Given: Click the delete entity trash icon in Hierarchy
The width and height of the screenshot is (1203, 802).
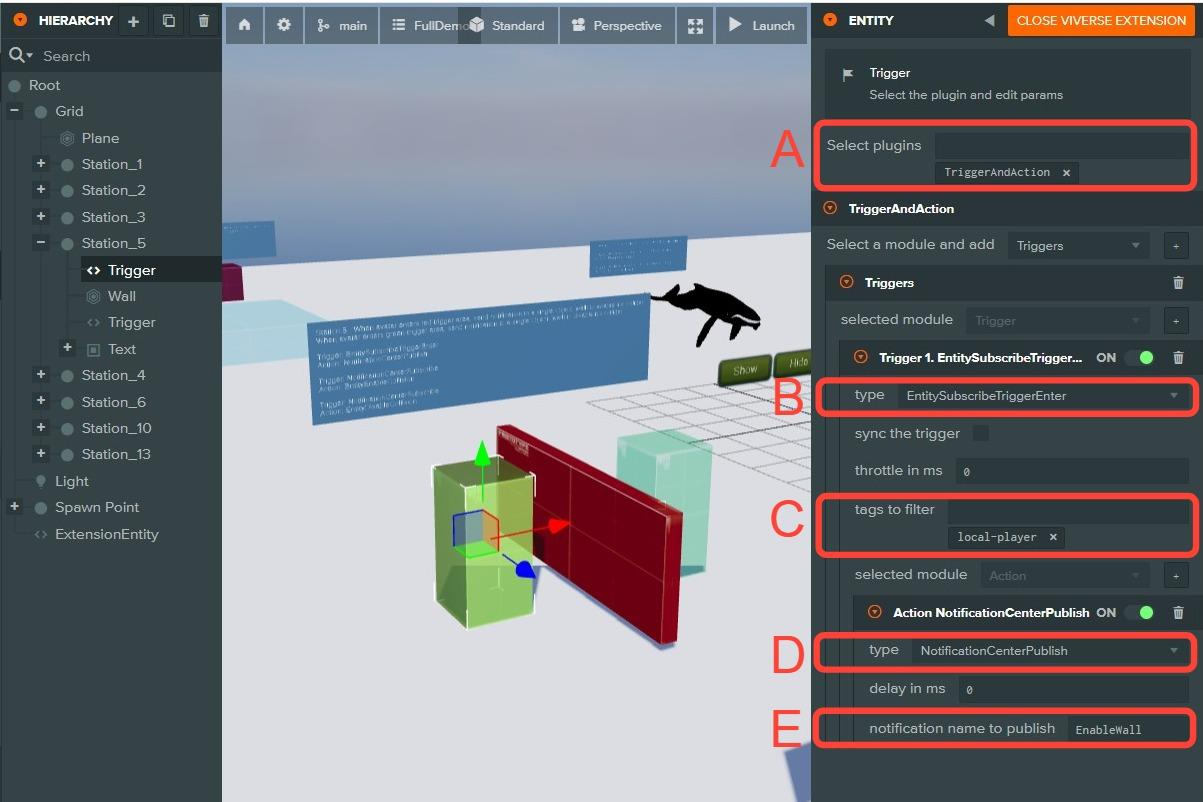Looking at the screenshot, I should (x=203, y=21).
